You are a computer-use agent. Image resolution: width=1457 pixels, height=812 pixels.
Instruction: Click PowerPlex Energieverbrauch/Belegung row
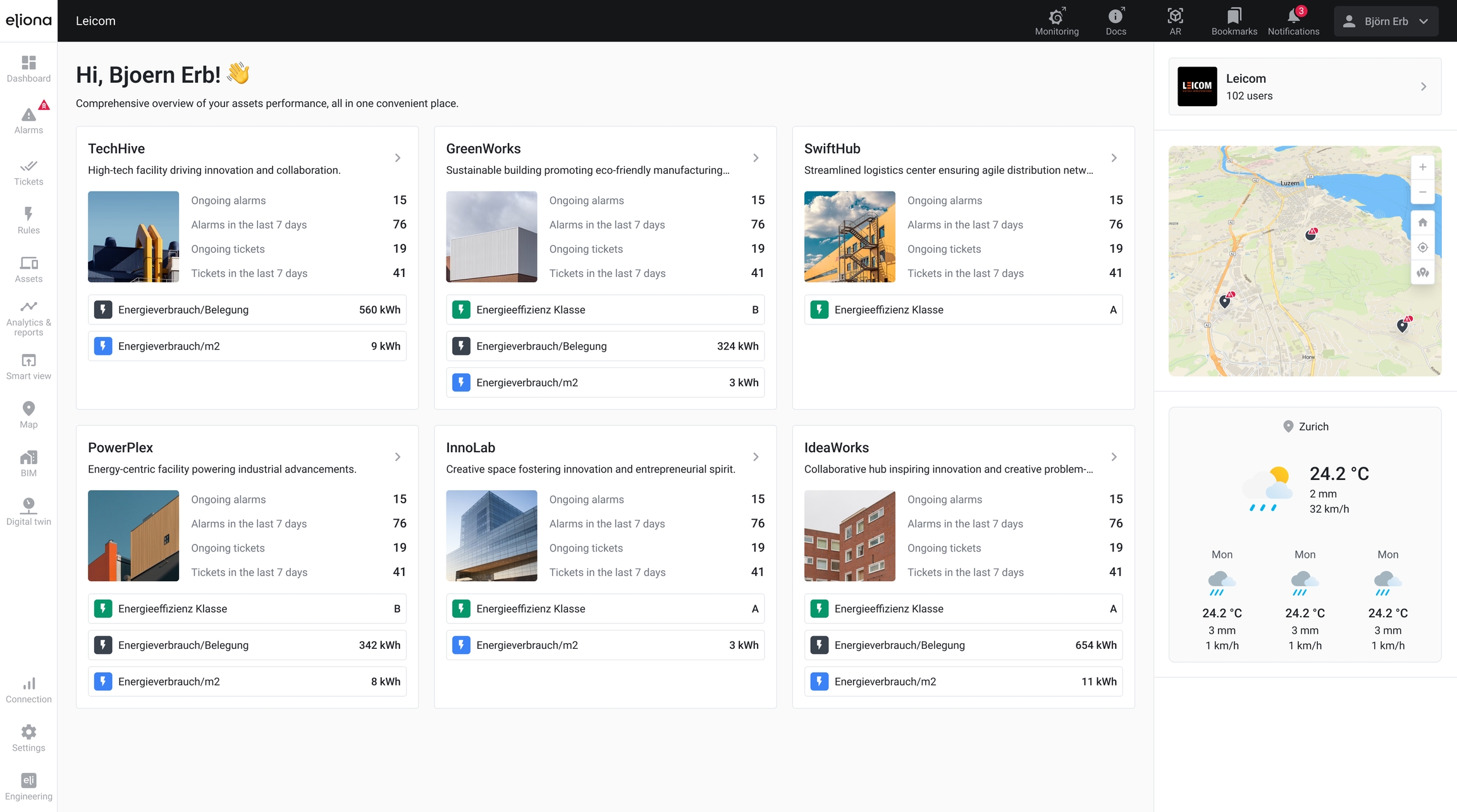click(247, 645)
